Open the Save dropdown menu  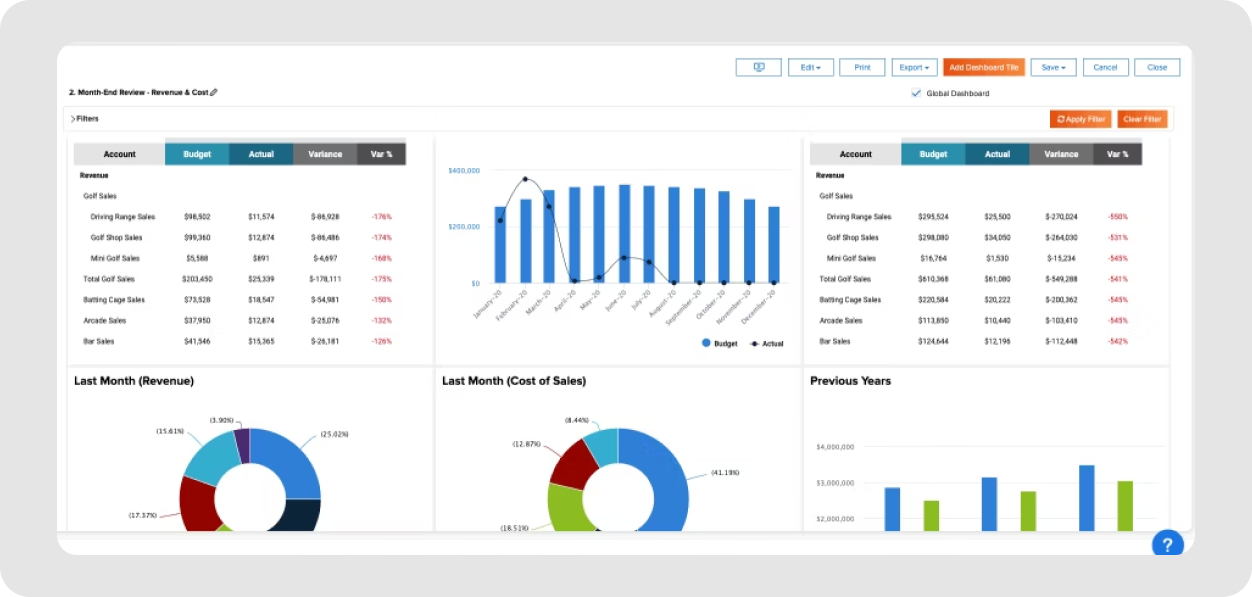pos(1053,67)
